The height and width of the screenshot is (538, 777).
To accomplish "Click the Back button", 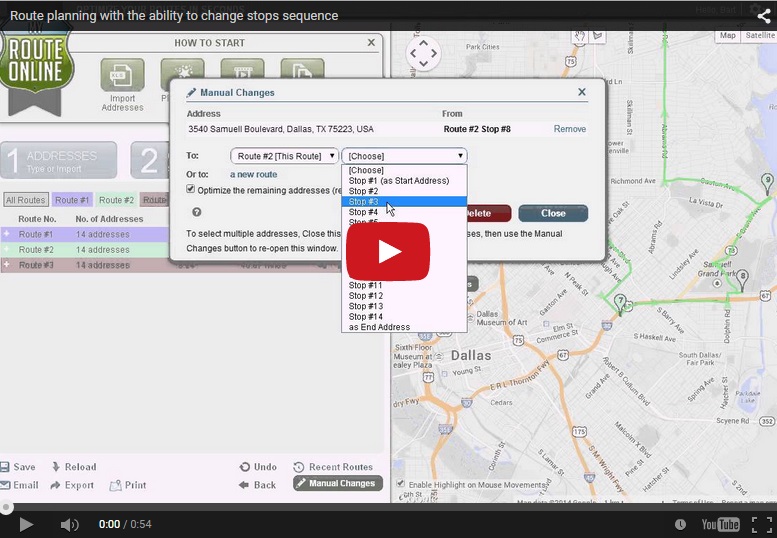I will [257, 485].
